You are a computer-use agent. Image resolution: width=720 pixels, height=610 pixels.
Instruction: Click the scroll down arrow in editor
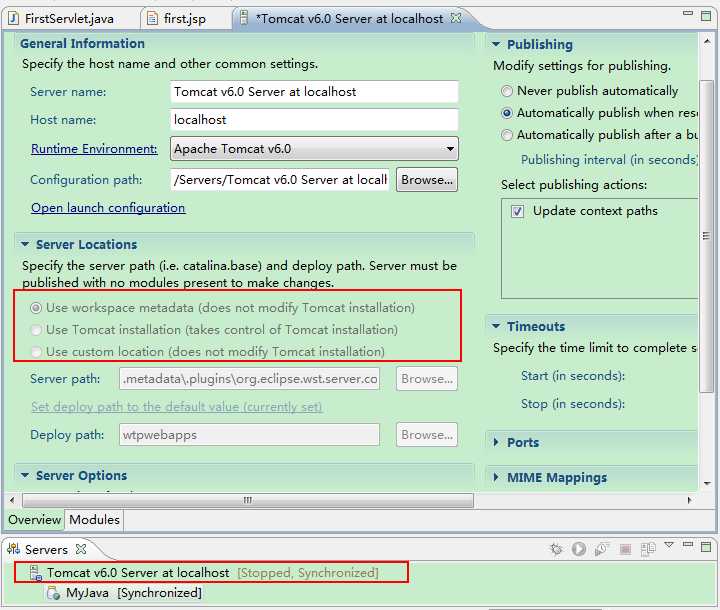click(707, 483)
